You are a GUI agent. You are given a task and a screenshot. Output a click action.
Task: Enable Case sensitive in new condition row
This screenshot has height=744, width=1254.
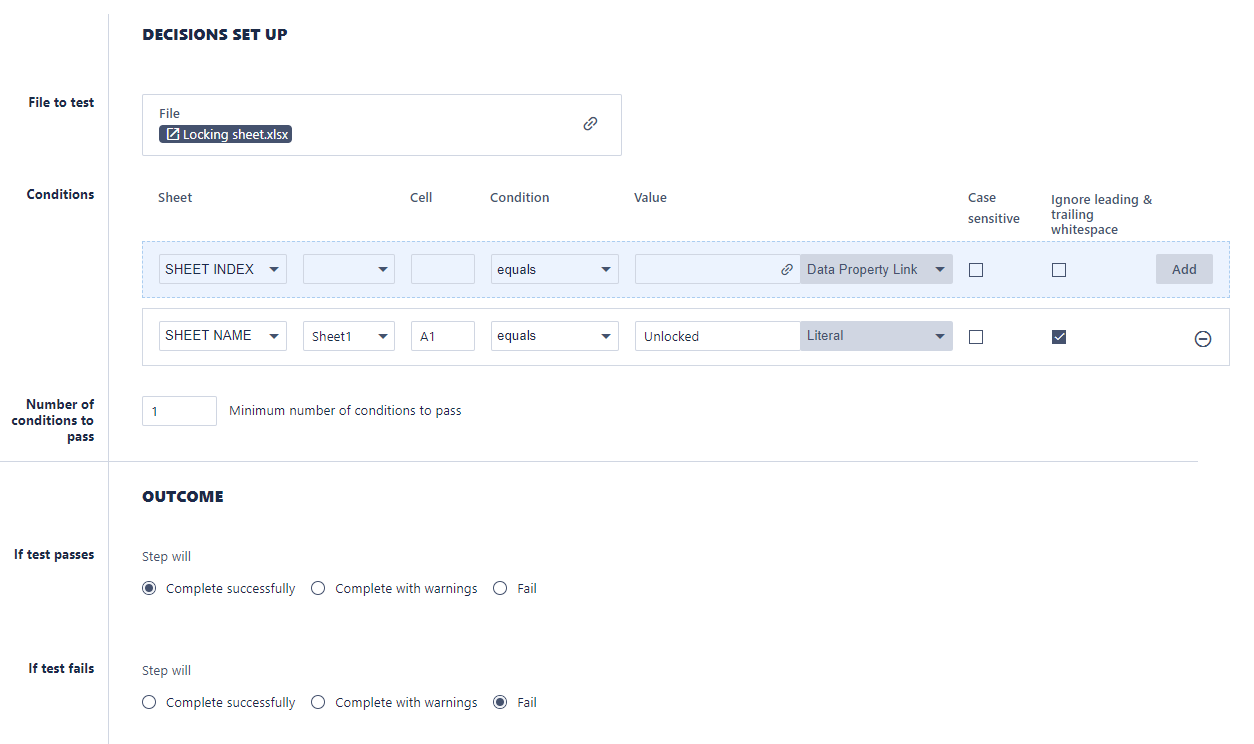pos(976,270)
